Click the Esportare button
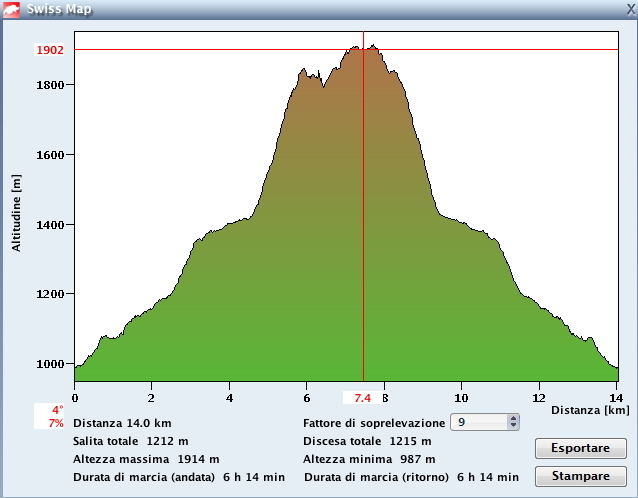 click(581, 448)
